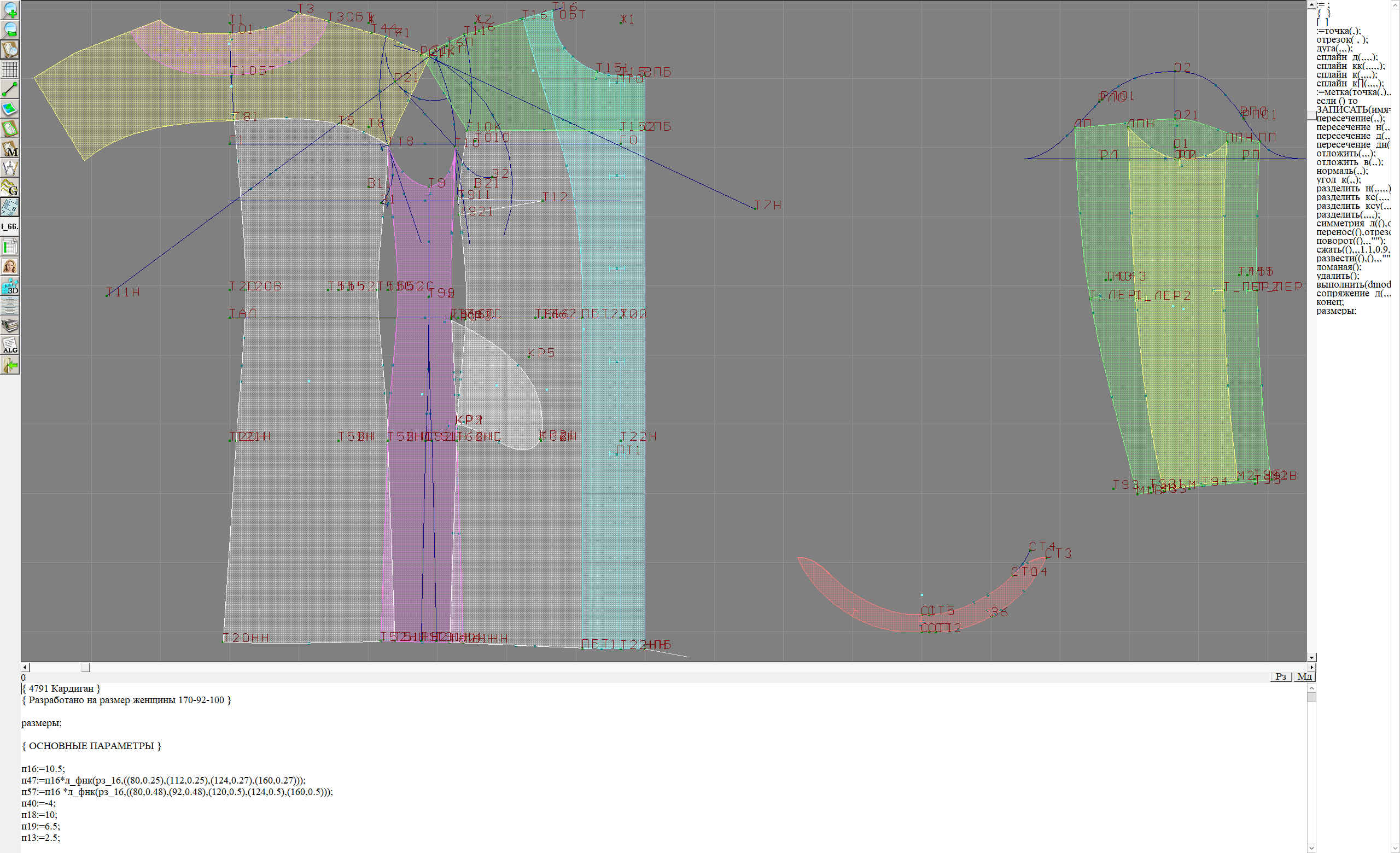
Task: Toggle the i_66 toolbar button
Action: tap(10, 226)
